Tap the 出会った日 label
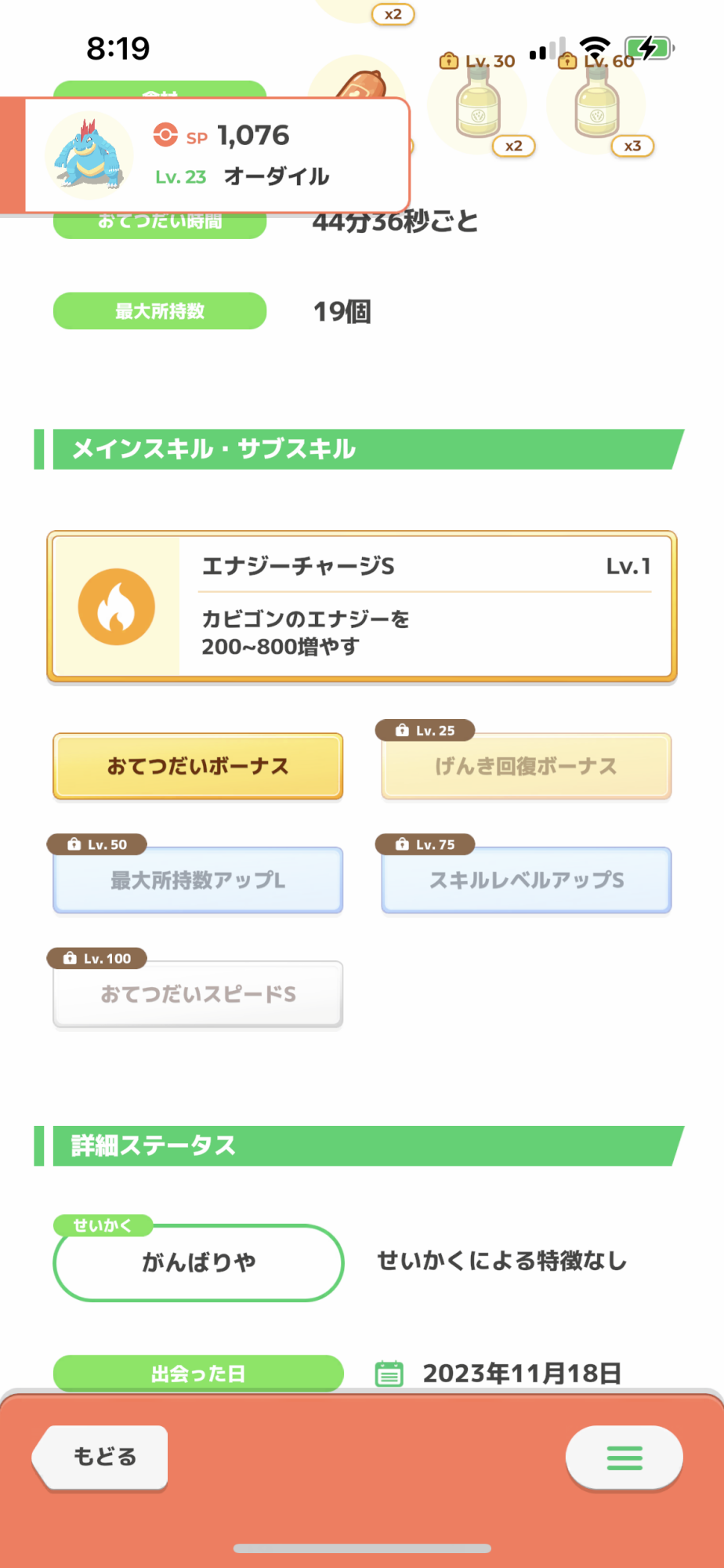Image resolution: width=724 pixels, height=1568 pixels. click(198, 1374)
